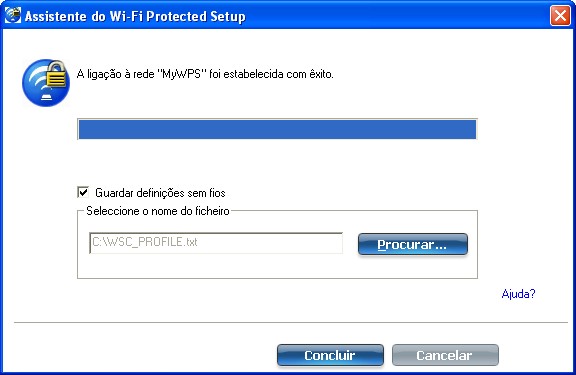This screenshot has height=375, width=576.
Task: Click the blue Wi-Fi padlock icon
Action: (x=46, y=83)
